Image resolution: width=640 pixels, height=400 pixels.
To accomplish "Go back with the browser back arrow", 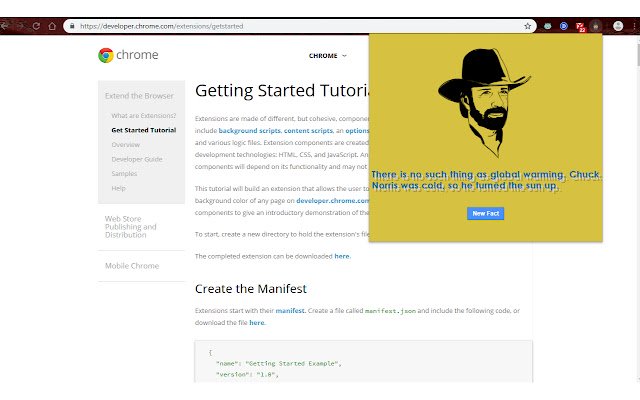I will [4, 26].
